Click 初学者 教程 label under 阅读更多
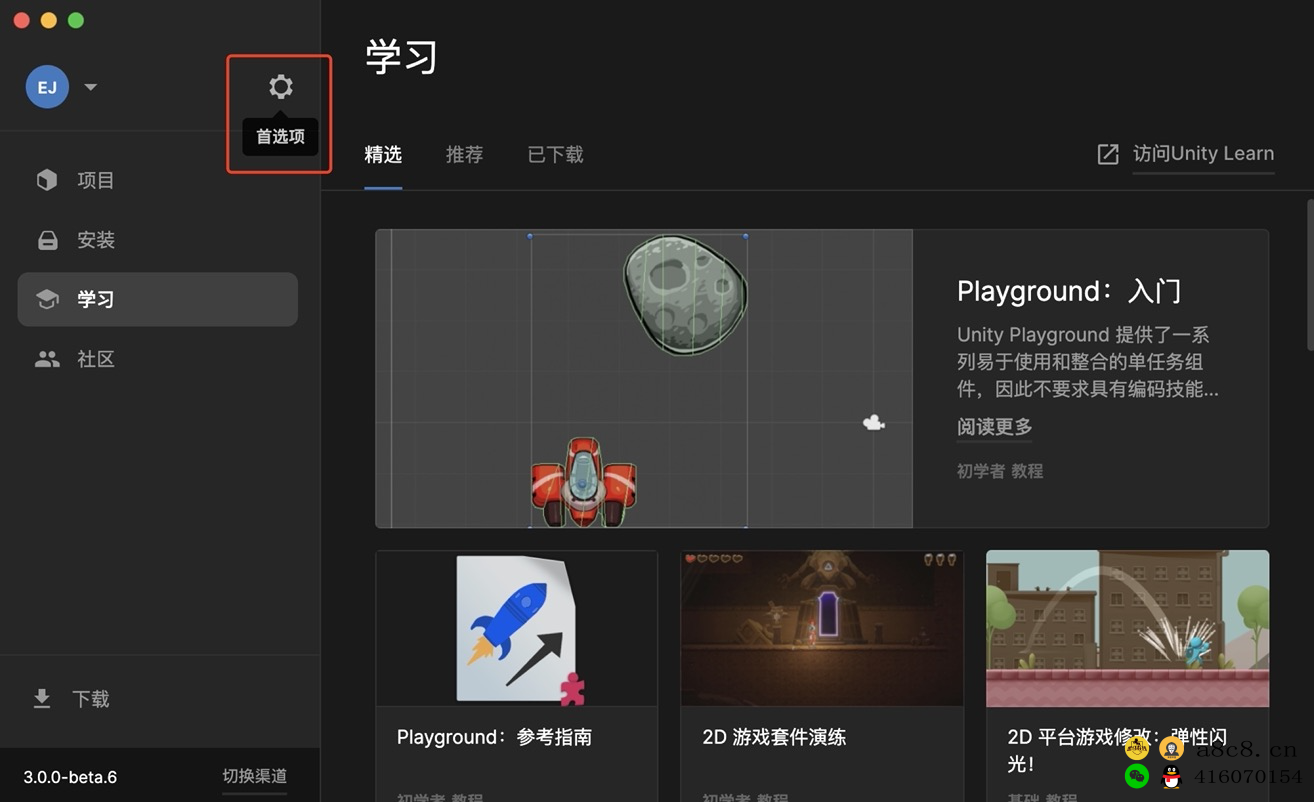Image resolution: width=1314 pixels, height=802 pixels. 1000,471
